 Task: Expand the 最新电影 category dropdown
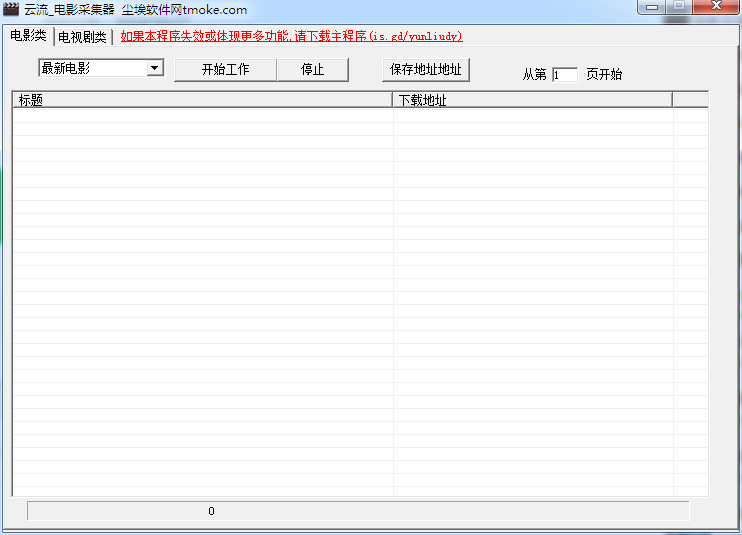click(154, 68)
